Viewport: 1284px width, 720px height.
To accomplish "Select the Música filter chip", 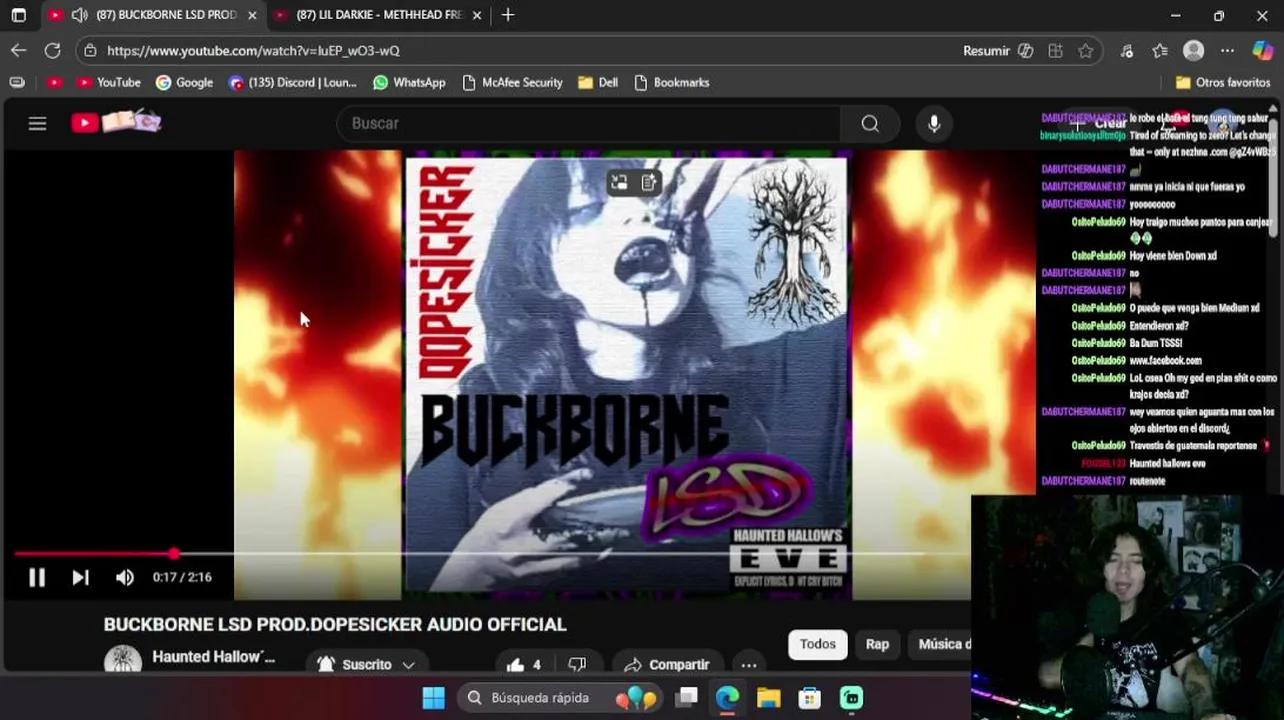I will [939, 644].
